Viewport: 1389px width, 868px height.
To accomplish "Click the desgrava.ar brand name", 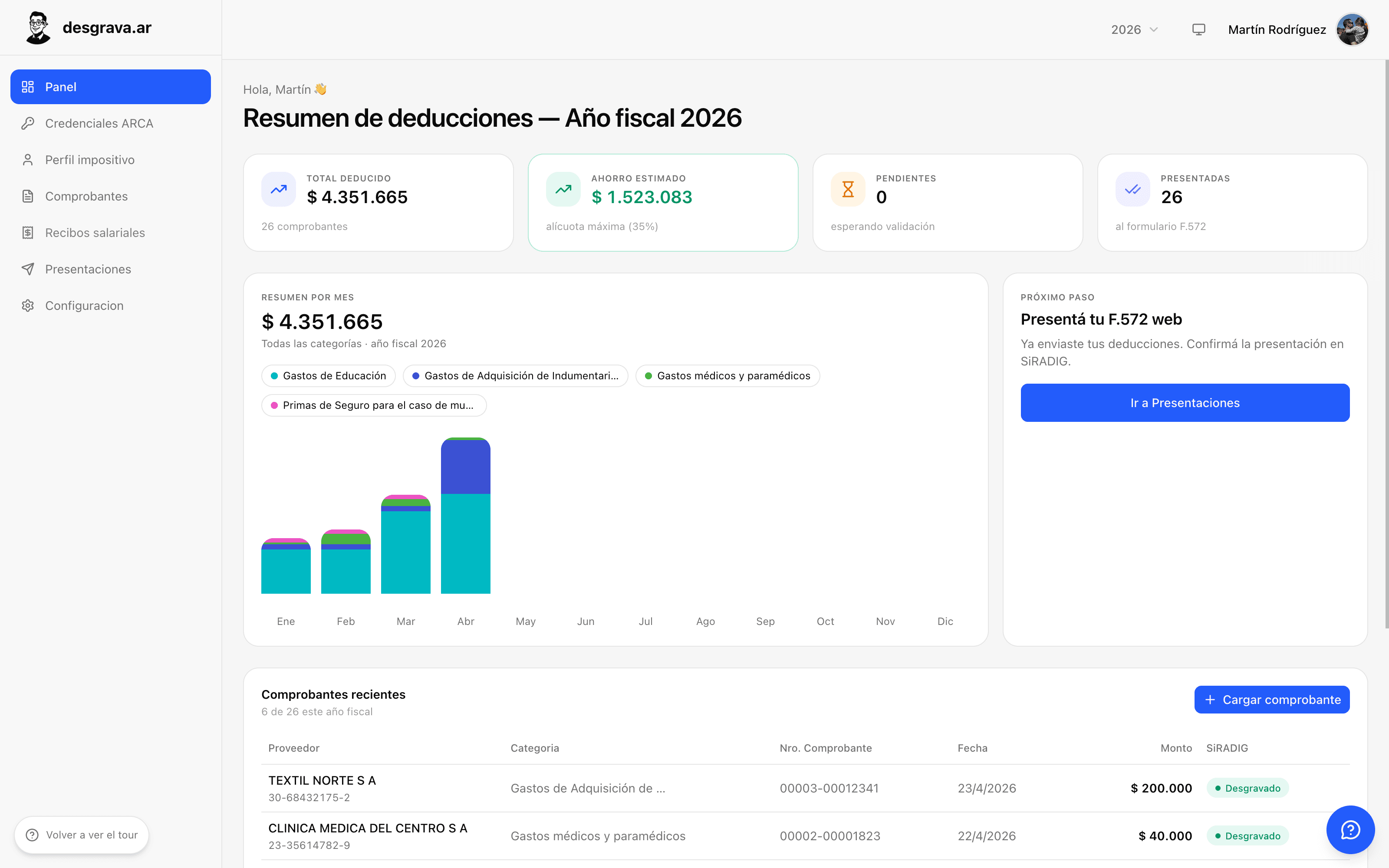I will coord(107,27).
